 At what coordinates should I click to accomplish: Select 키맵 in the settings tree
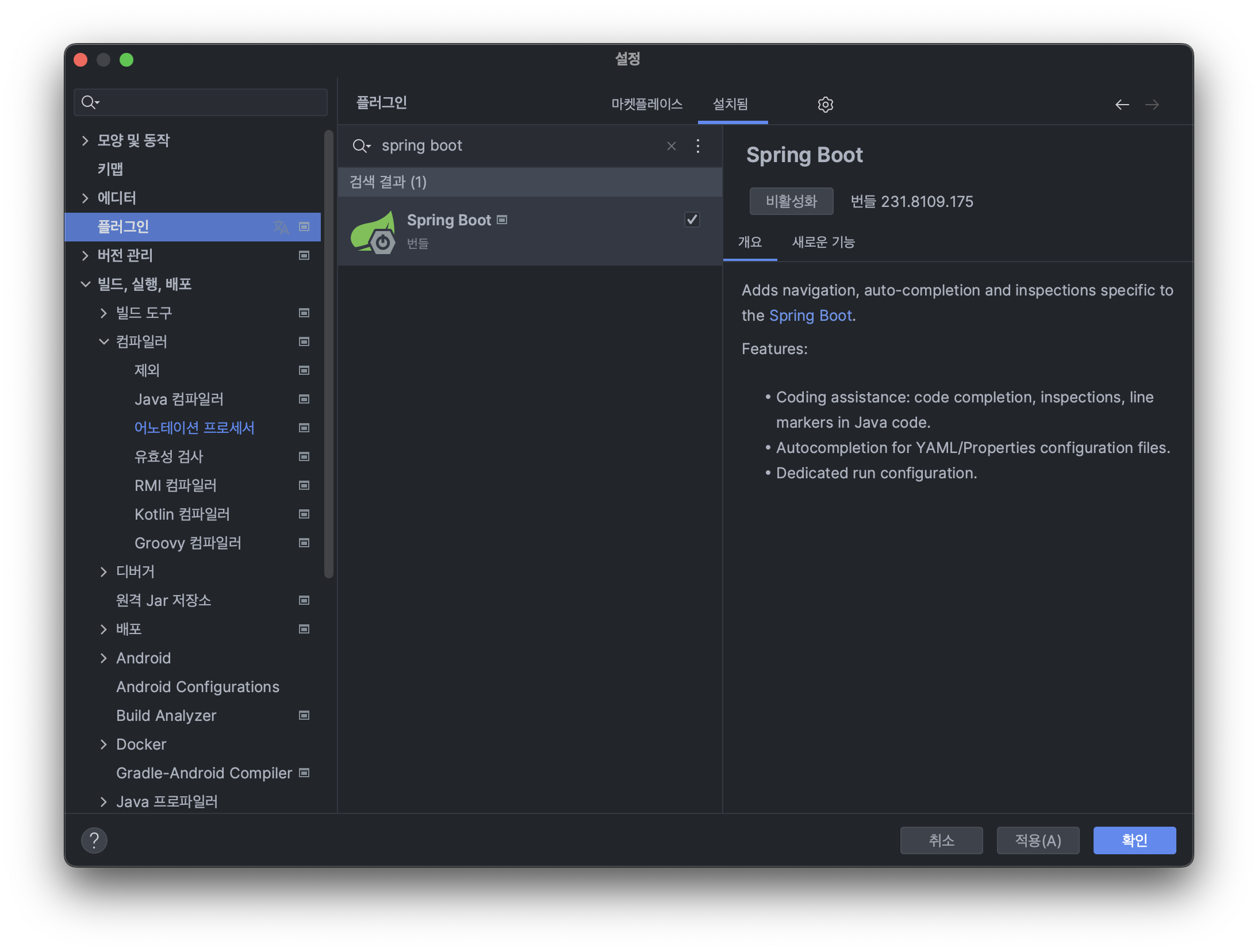110,169
